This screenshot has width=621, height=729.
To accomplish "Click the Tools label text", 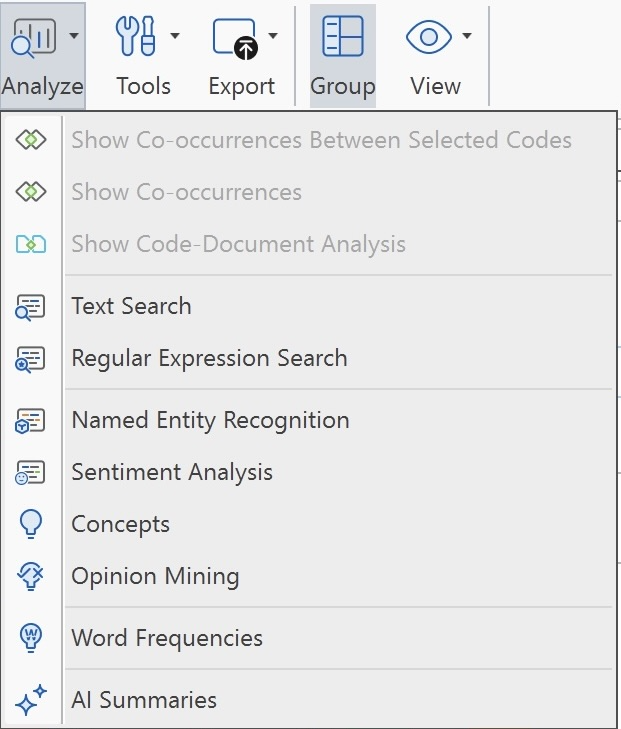I will coord(143,87).
